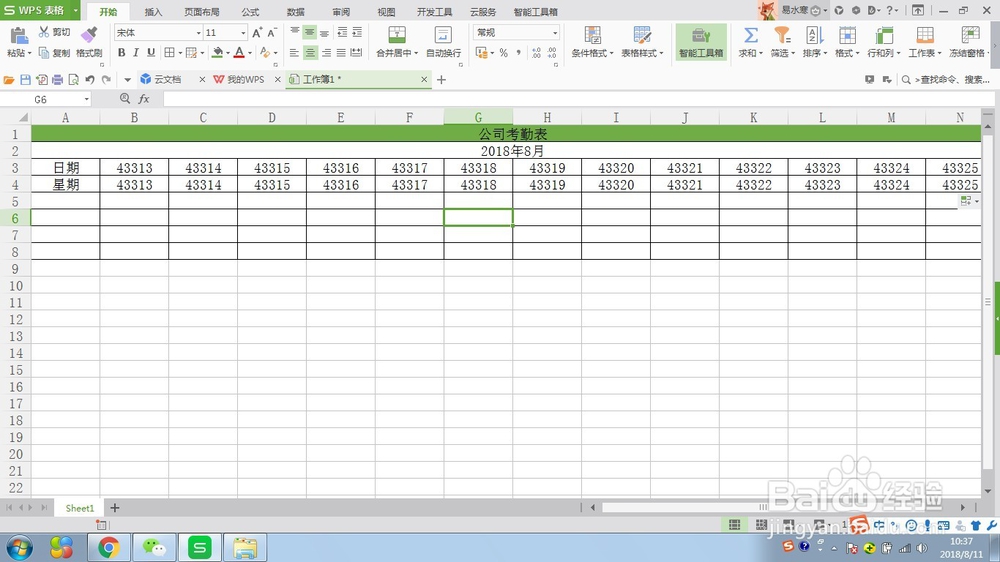Toggle Underline formatting

tap(151, 53)
